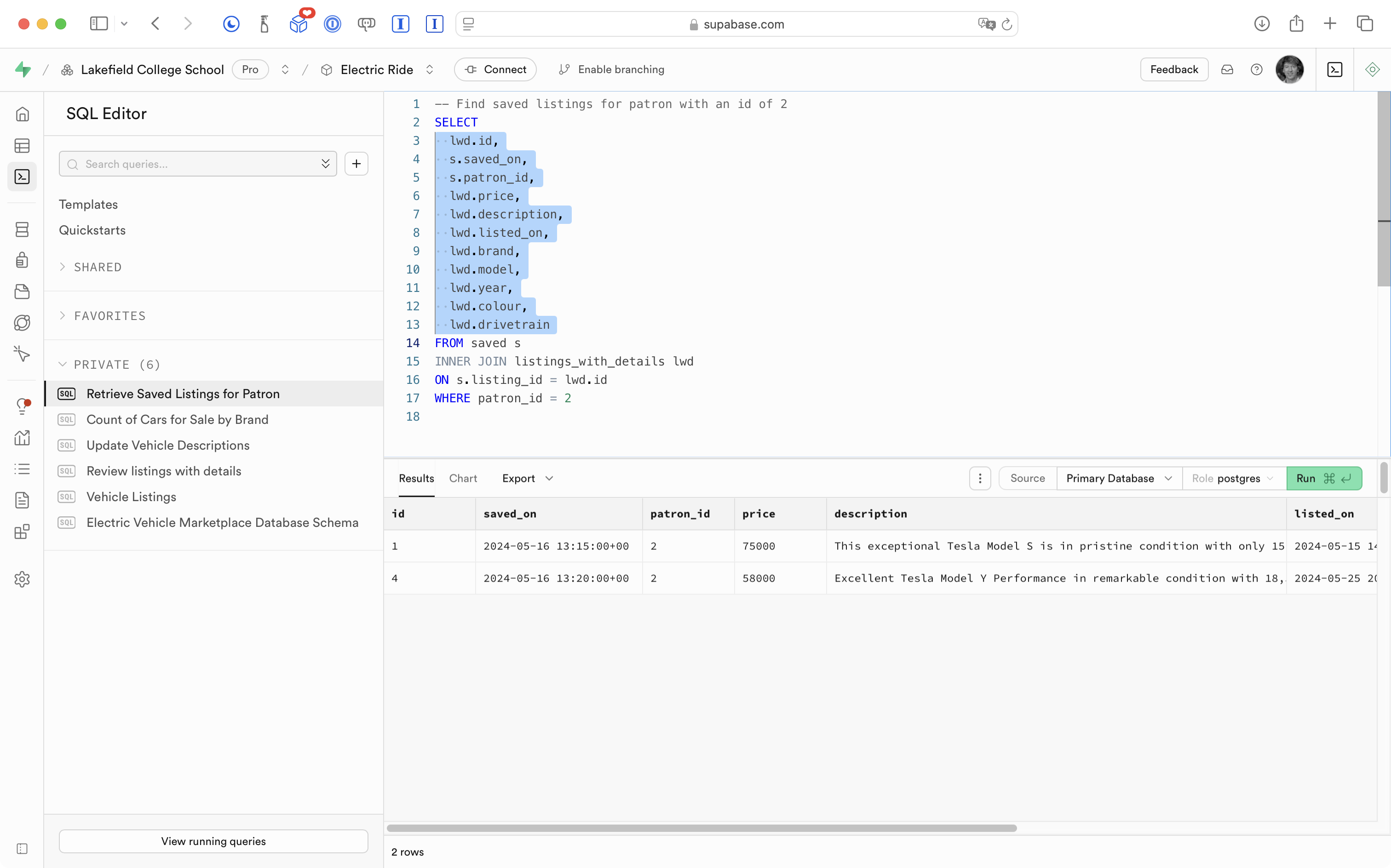Open Project Settings gear icon
Viewport: 1391px width, 868px height.
(22, 579)
